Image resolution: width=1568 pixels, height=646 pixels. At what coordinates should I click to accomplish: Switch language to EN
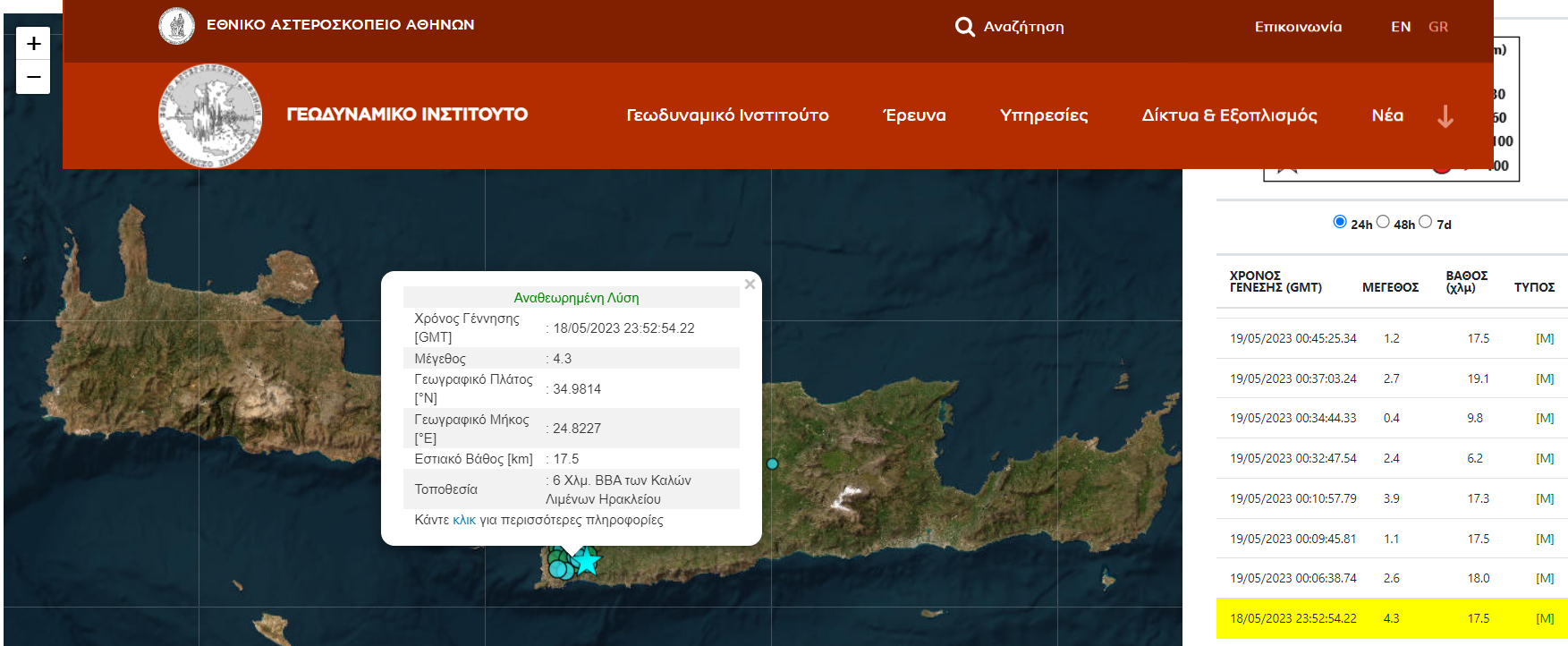1401,27
